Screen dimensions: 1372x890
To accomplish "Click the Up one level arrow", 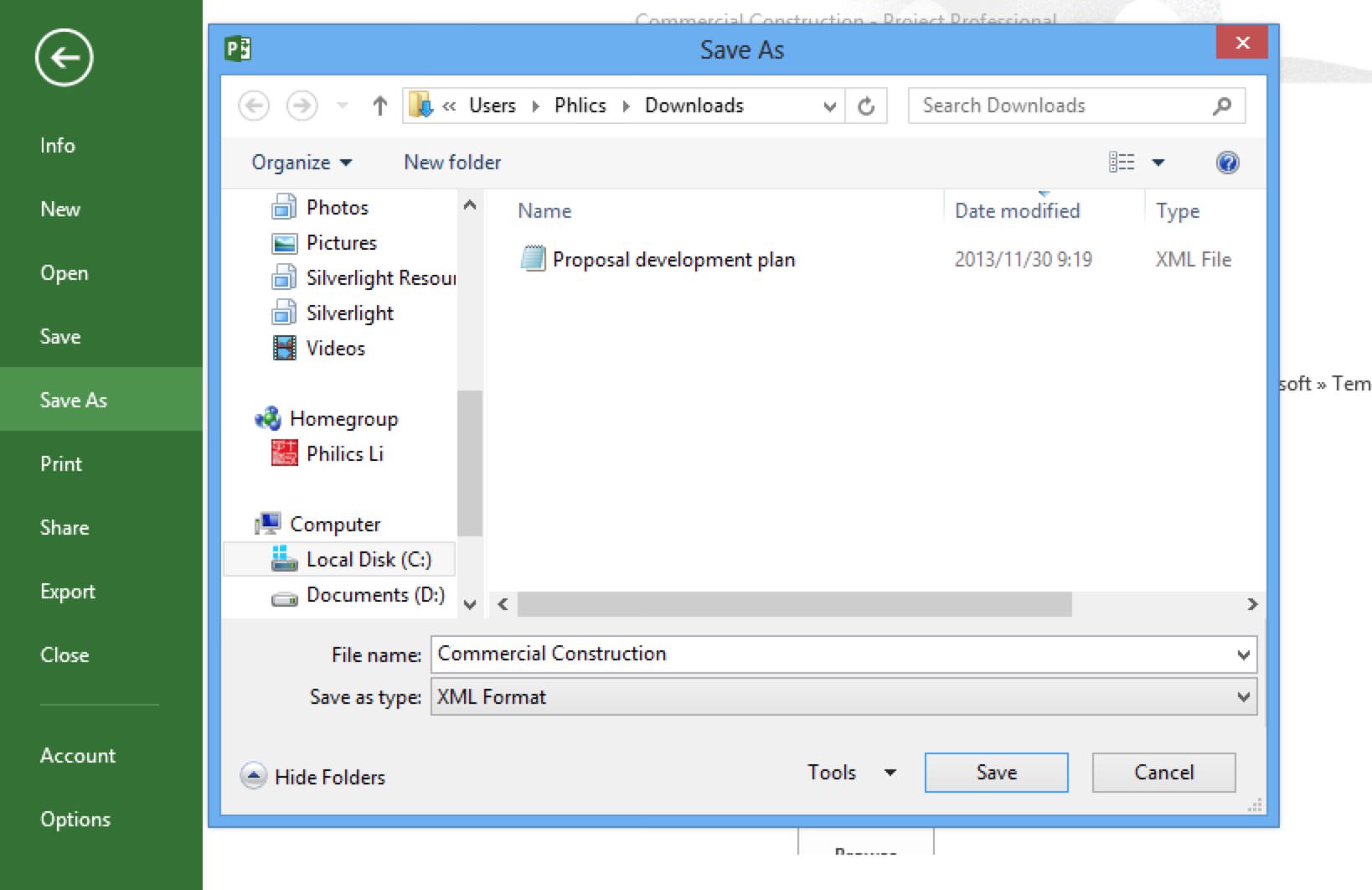I will 379,106.
